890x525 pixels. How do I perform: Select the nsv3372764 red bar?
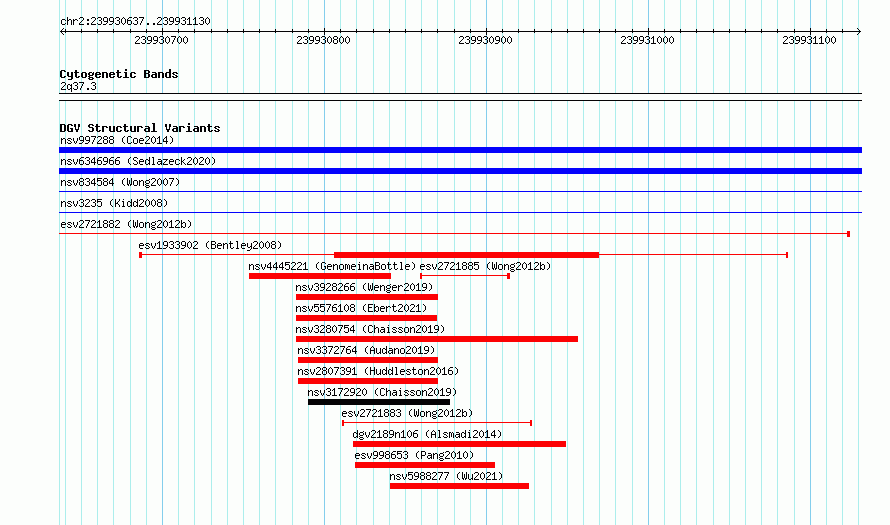368,360
